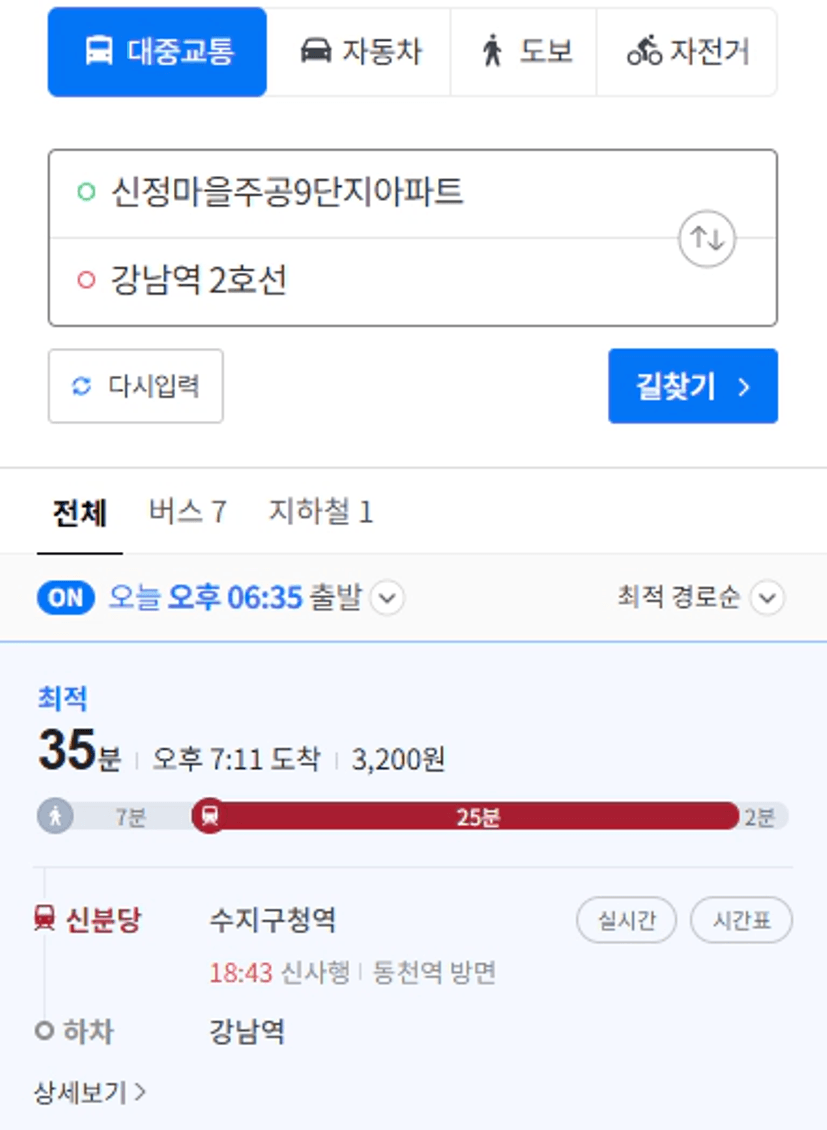827x1130 pixels.
Task: Expand 상세보기 route details
Action: click(90, 1093)
